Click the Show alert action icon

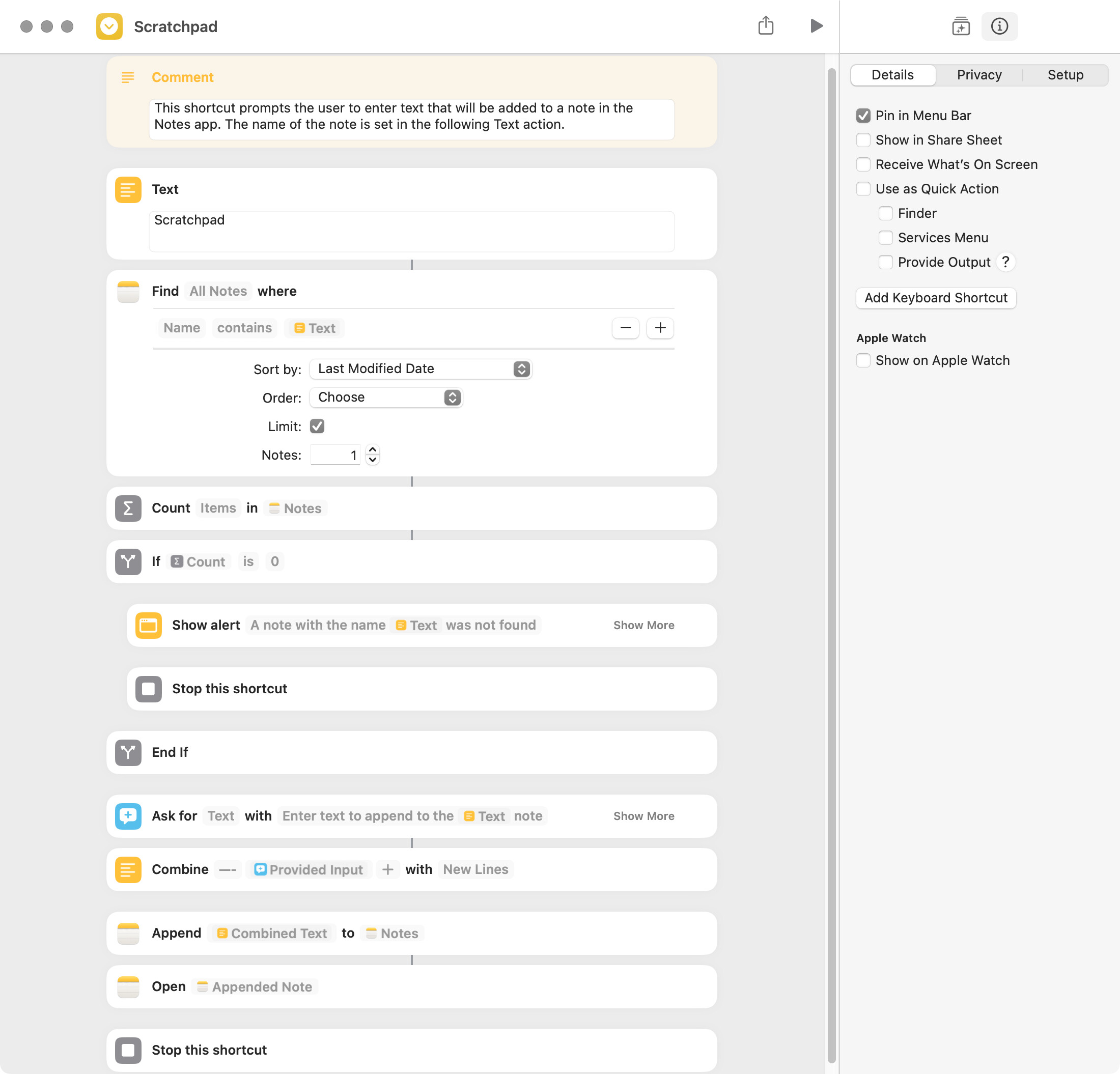149,626
